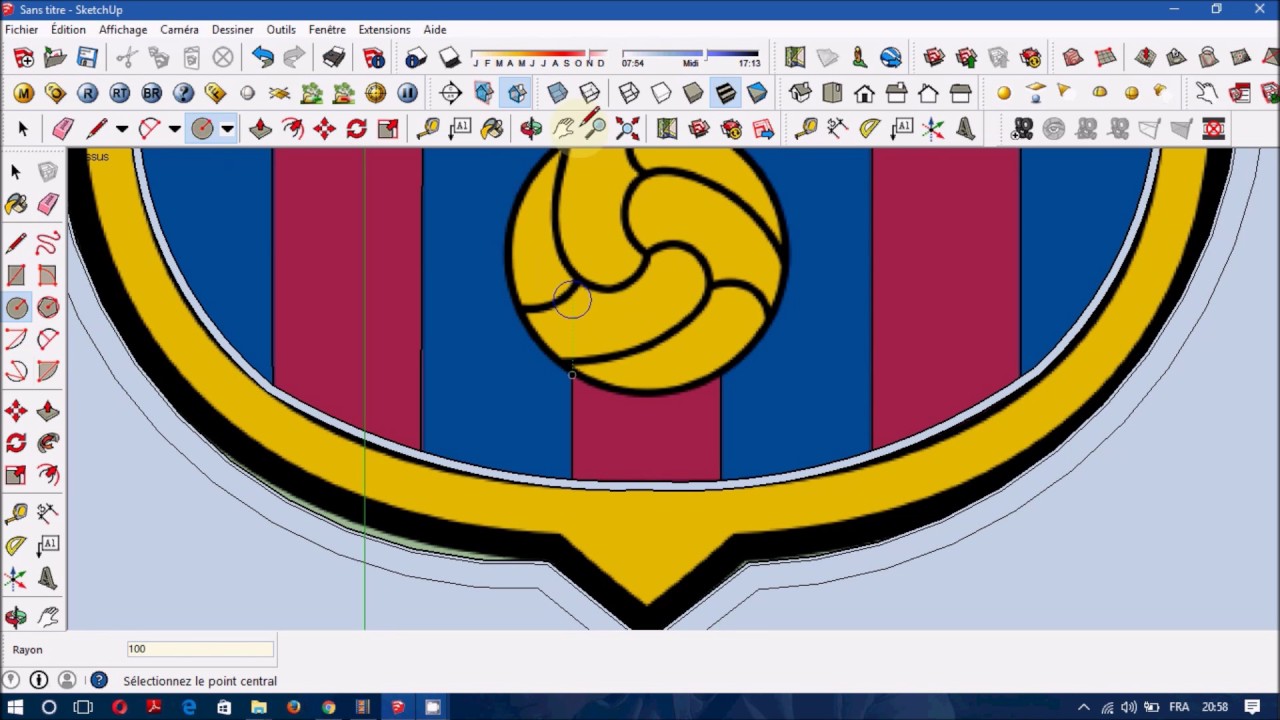Click the person icon in status bar
The height and width of the screenshot is (720, 1280).
(x=67, y=680)
